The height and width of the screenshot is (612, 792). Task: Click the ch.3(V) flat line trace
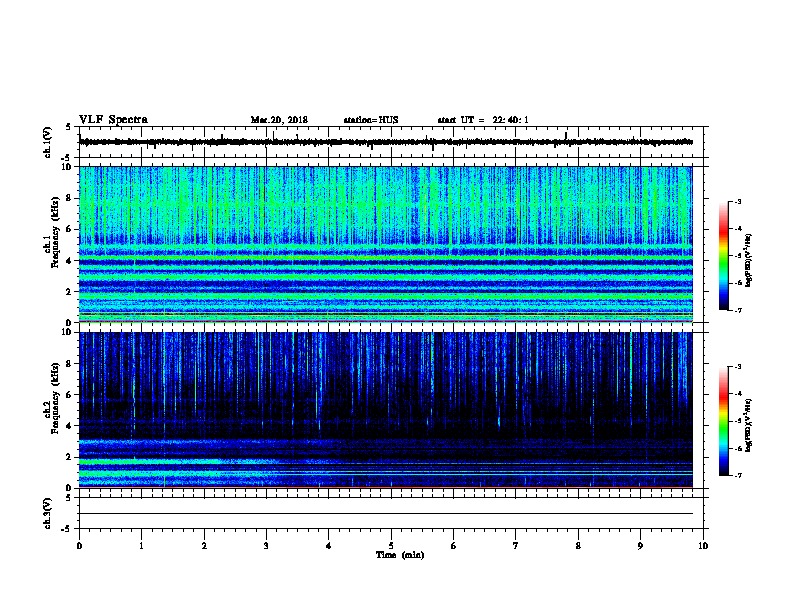[386, 514]
